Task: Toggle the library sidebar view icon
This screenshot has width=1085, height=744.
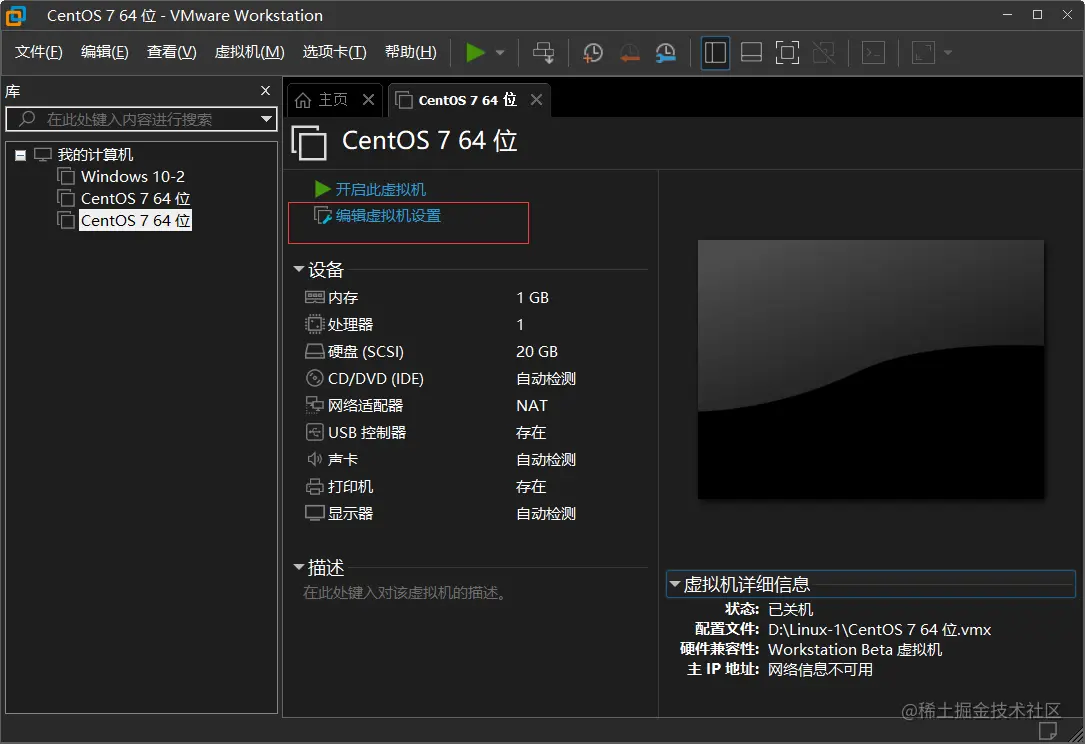Action: point(715,53)
